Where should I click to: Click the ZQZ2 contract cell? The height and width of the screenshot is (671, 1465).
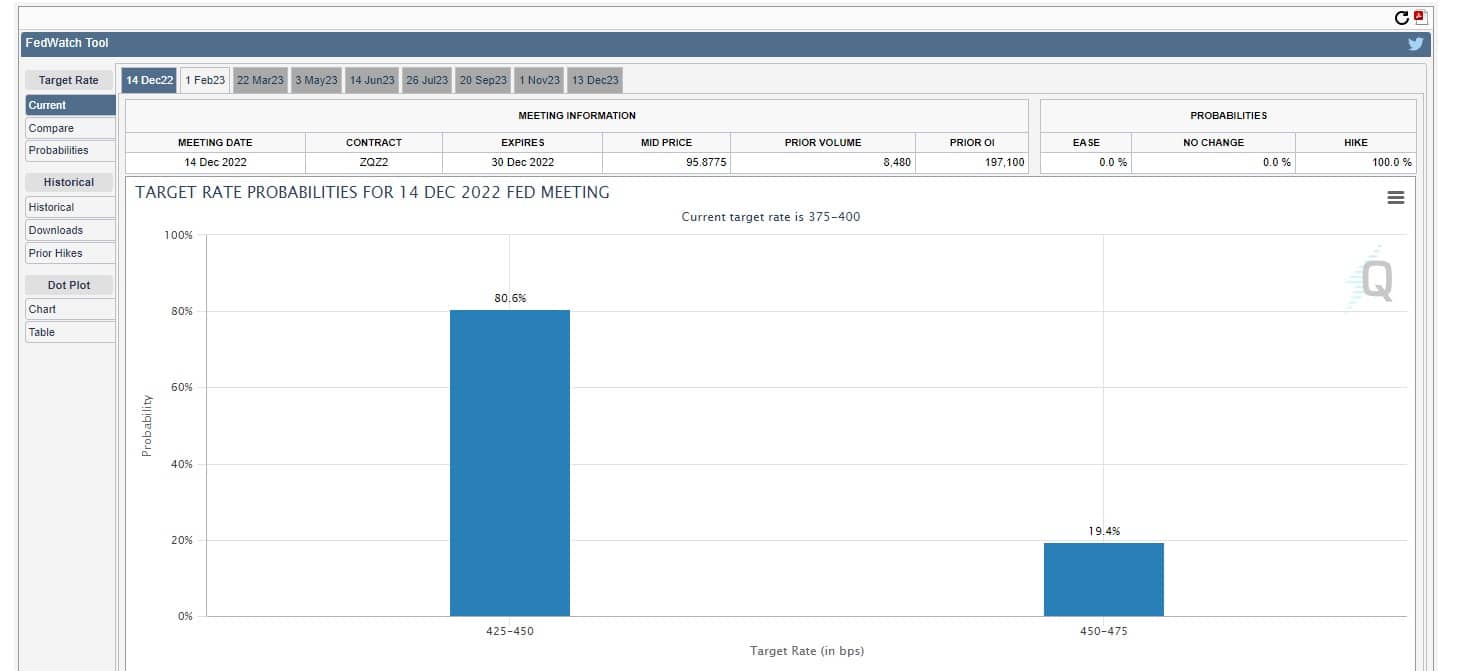click(374, 162)
